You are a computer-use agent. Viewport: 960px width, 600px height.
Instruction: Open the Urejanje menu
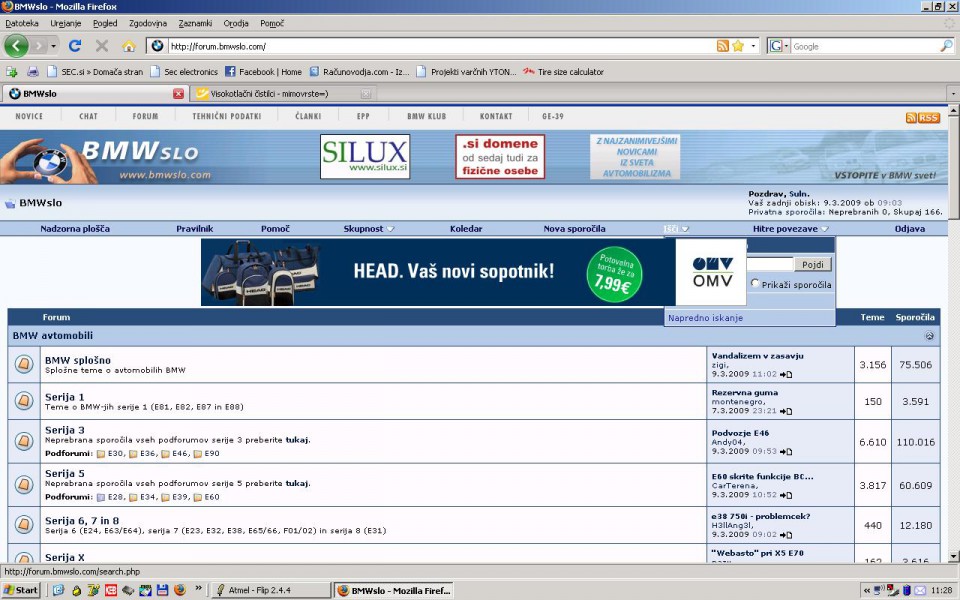tap(66, 23)
